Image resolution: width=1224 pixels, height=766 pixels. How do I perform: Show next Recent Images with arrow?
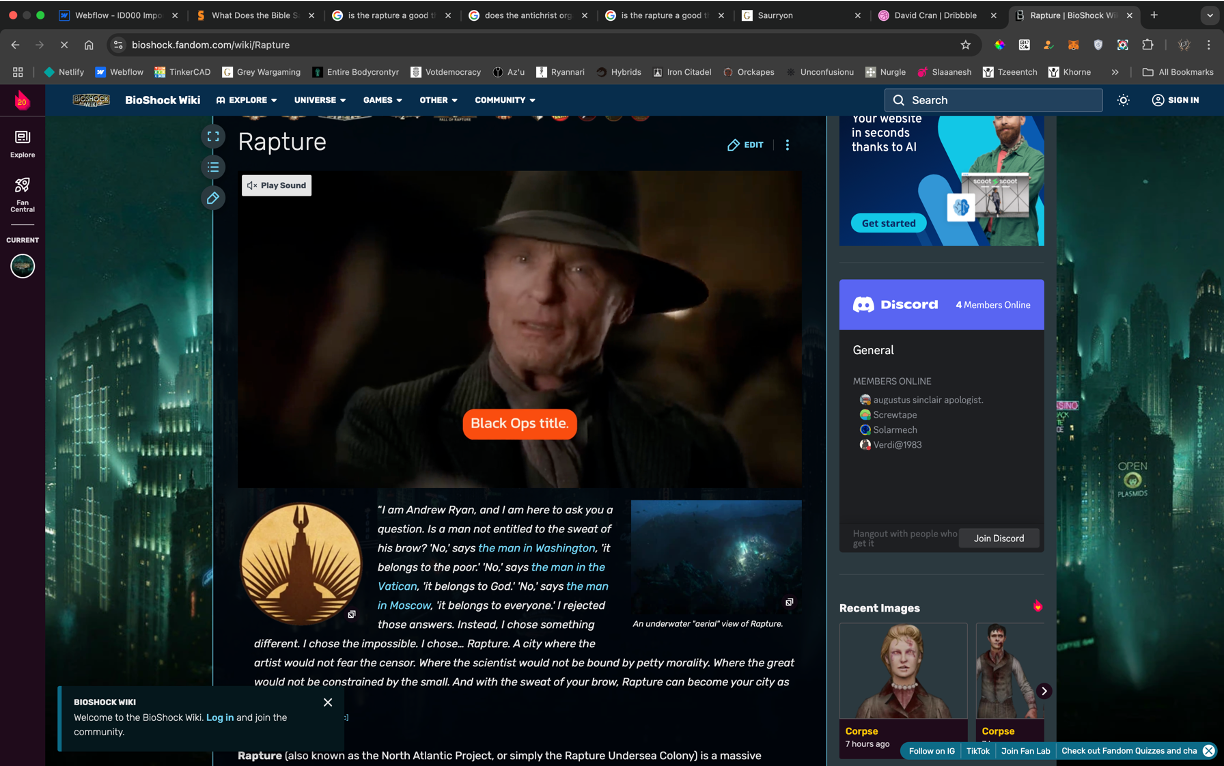click(x=1044, y=691)
